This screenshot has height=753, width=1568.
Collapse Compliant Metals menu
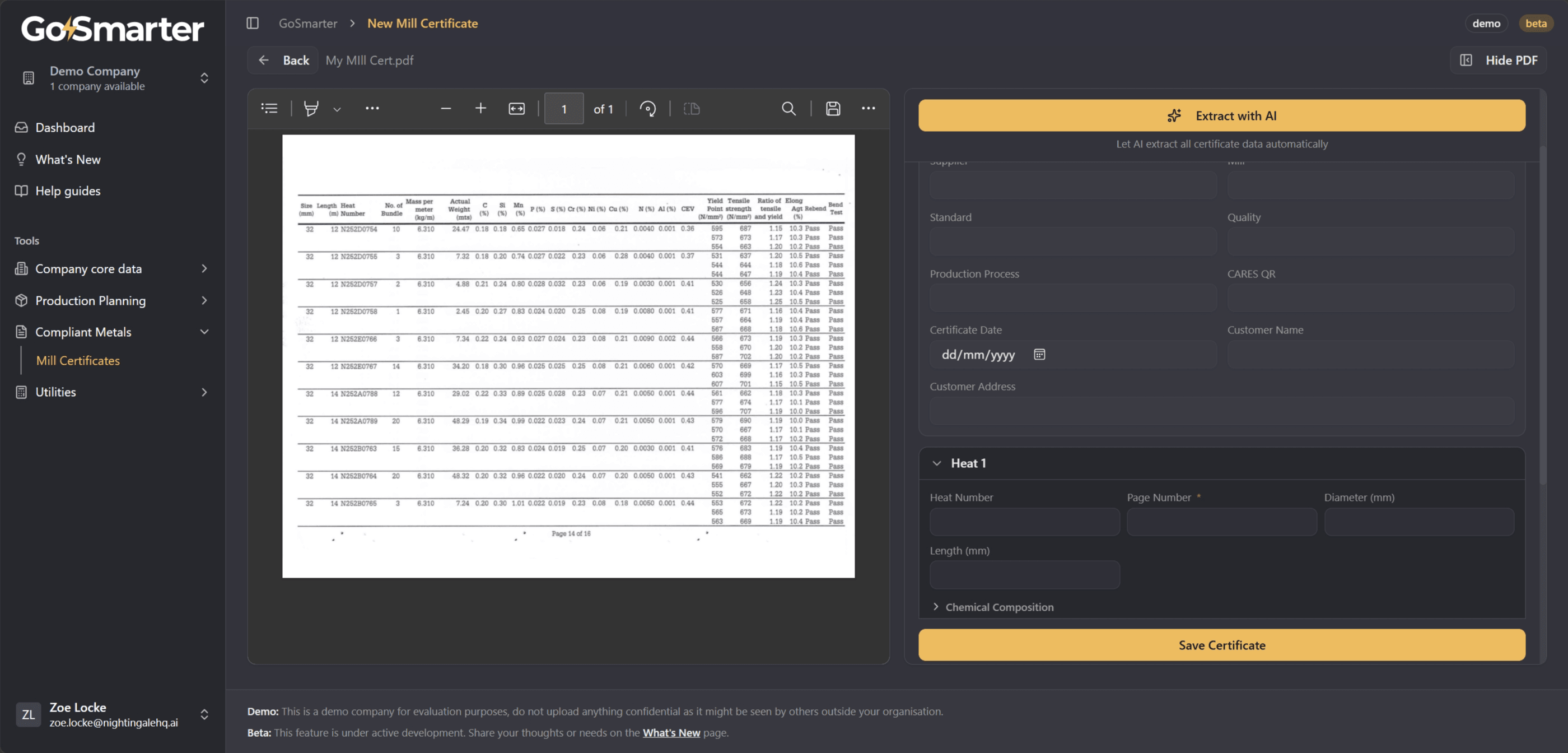coord(112,332)
